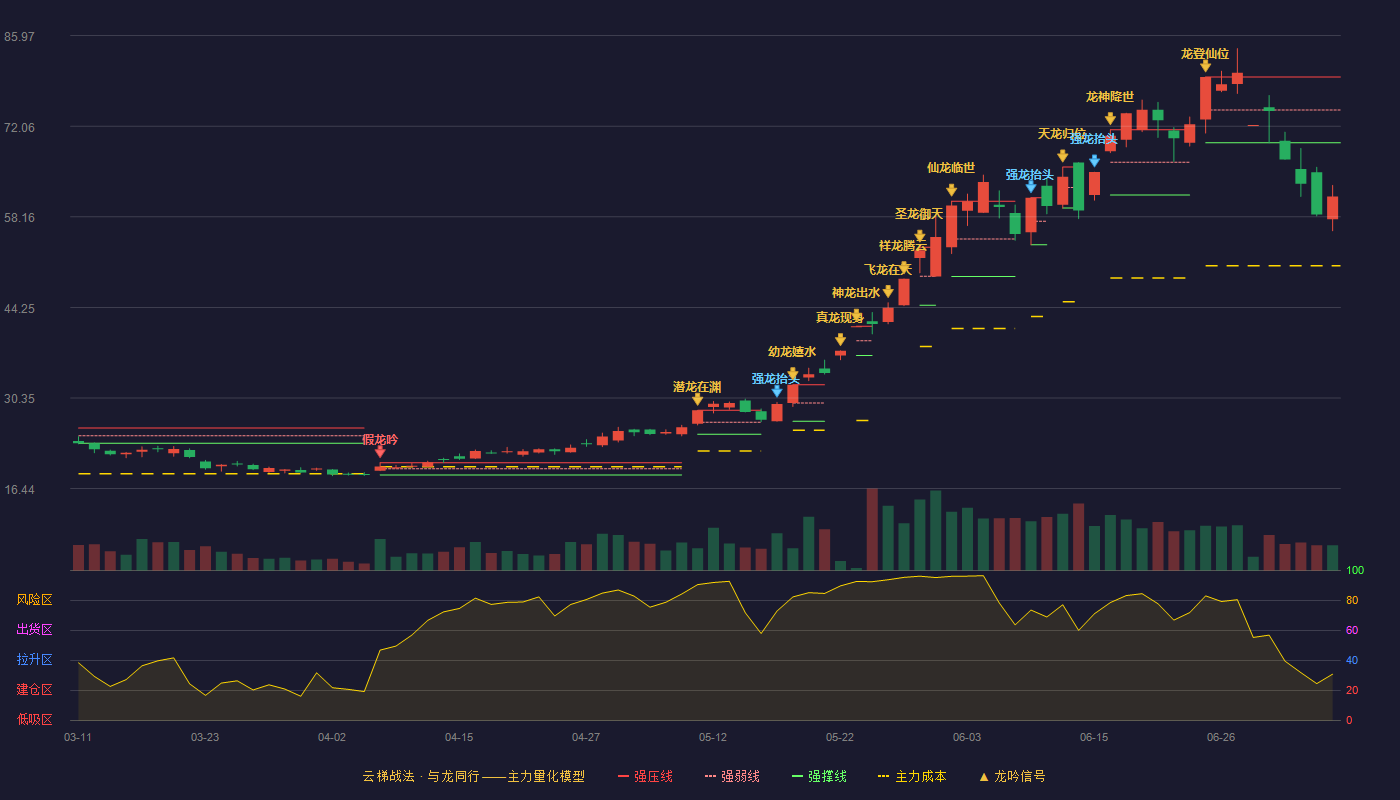Click the 03-23 date label
The height and width of the screenshot is (800, 1400).
[205, 737]
